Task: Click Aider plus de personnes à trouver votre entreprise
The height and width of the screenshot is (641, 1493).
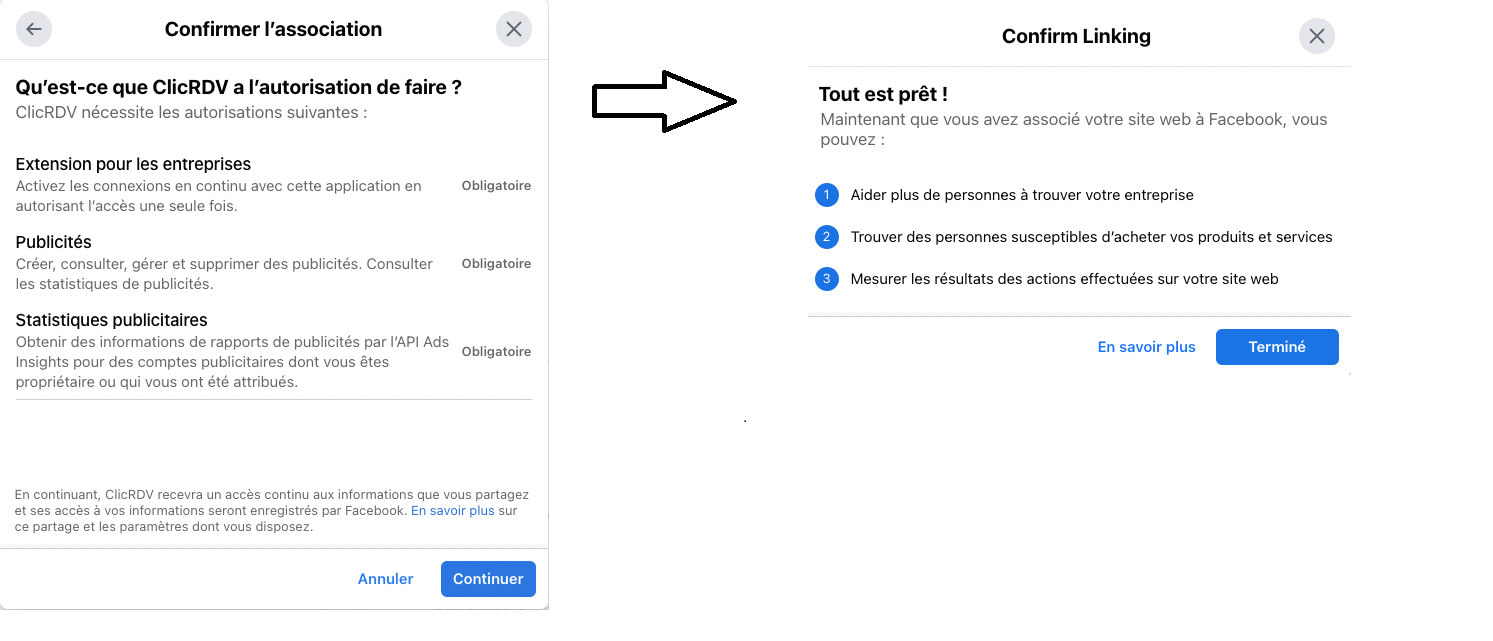Action: coord(1022,195)
